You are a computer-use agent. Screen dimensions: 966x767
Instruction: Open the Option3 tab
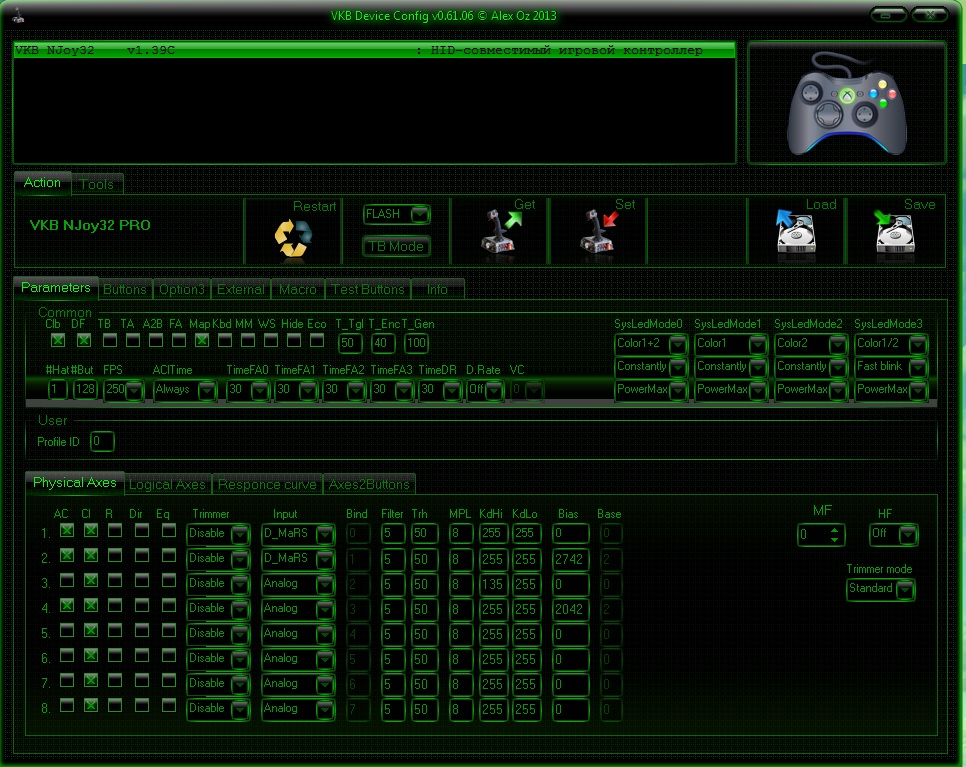[x=182, y=290]
